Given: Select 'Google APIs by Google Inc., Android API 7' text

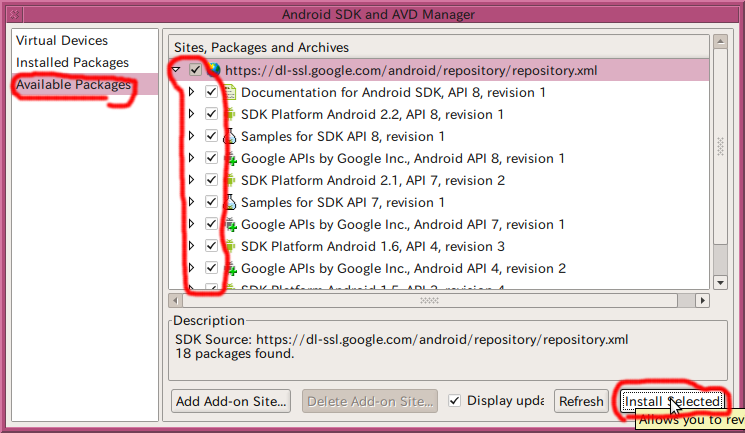Looking at the screenshot, I should pyautogui.click(x=402, y=224).
